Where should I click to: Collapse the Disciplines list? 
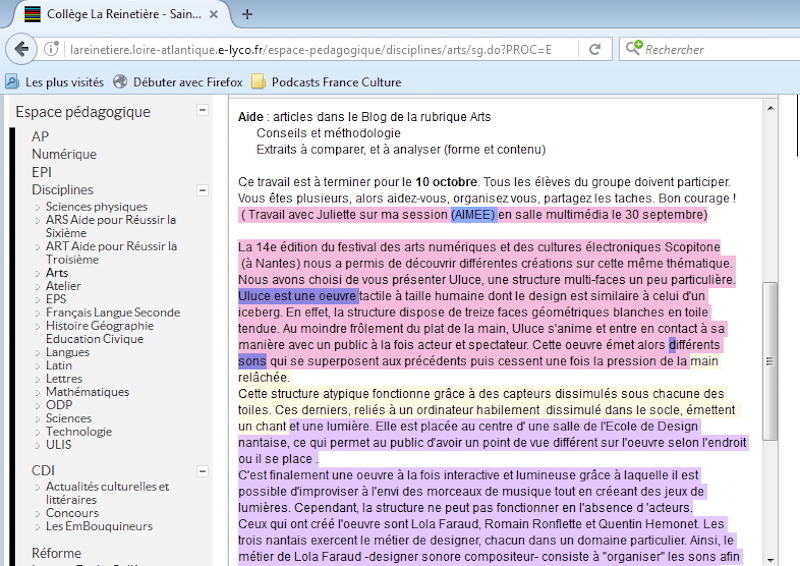[203, 189]
